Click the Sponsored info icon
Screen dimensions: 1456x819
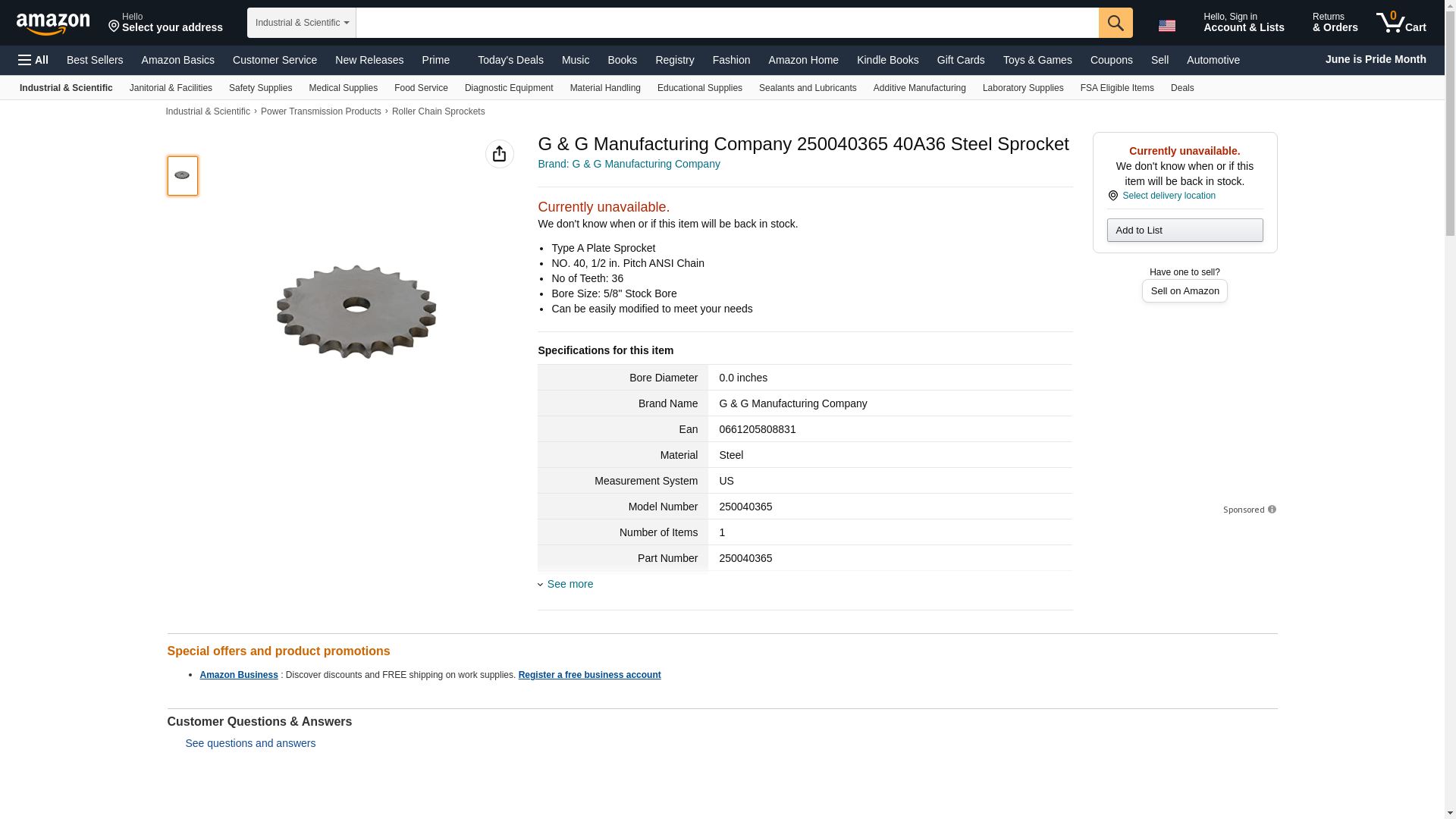[x=1272, y=510]
